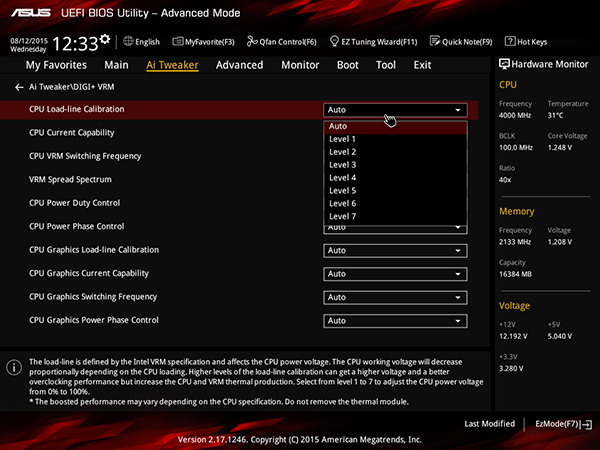Click the 1.248 V core voltage value

(x=560, y=147)
